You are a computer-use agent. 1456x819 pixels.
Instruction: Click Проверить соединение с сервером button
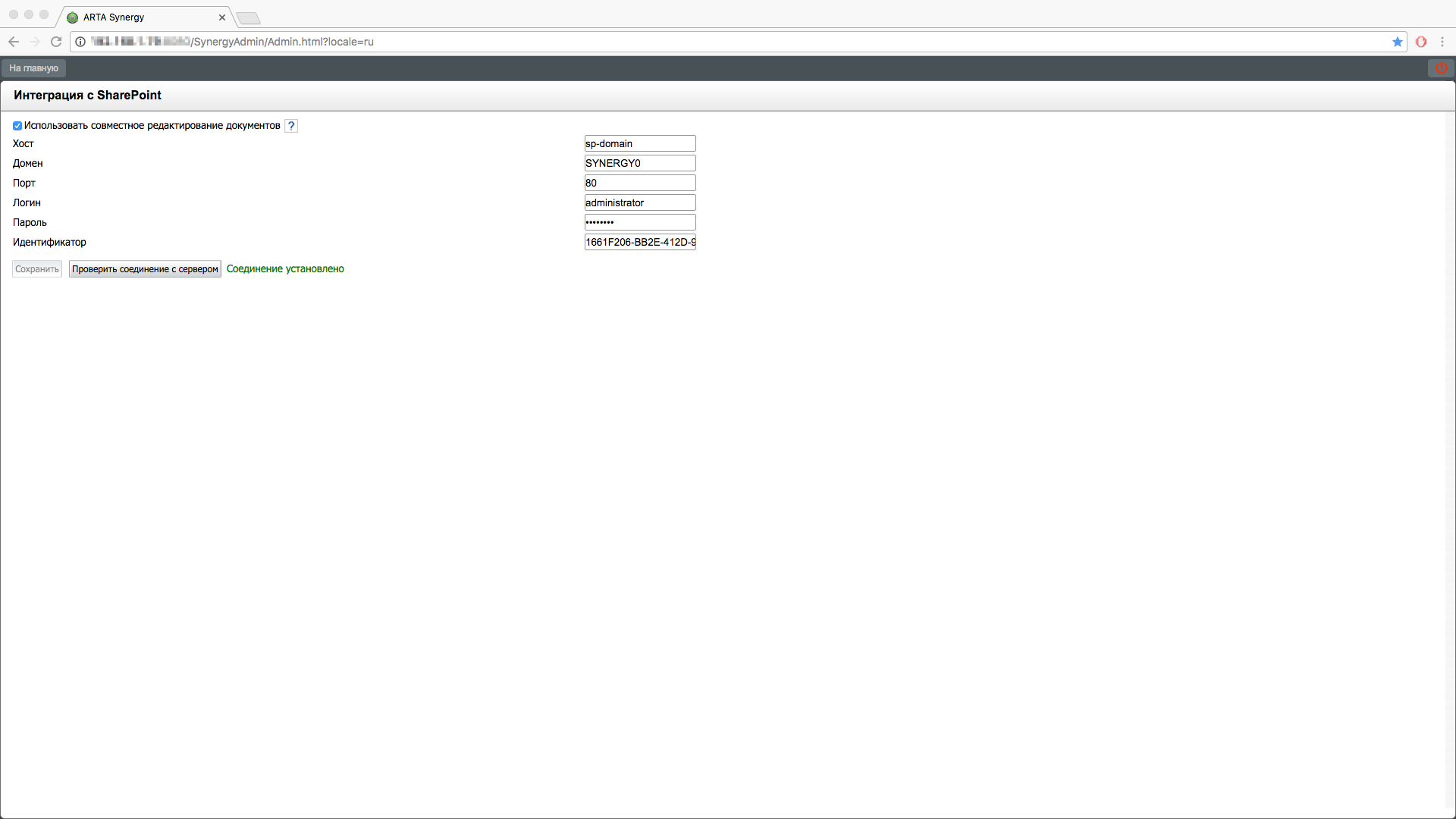coord(145,269)
